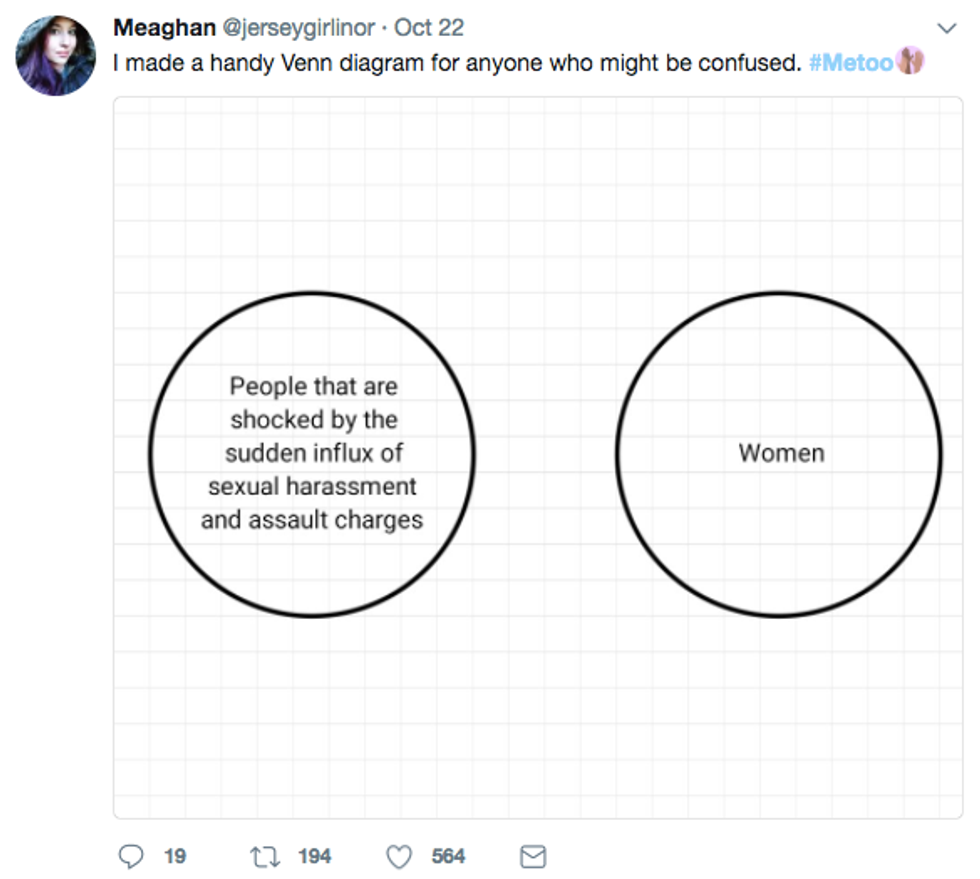This screenshot has height=879, width=980.
Task: Like the tweet with the heart icon
Action: coord(399,857)
